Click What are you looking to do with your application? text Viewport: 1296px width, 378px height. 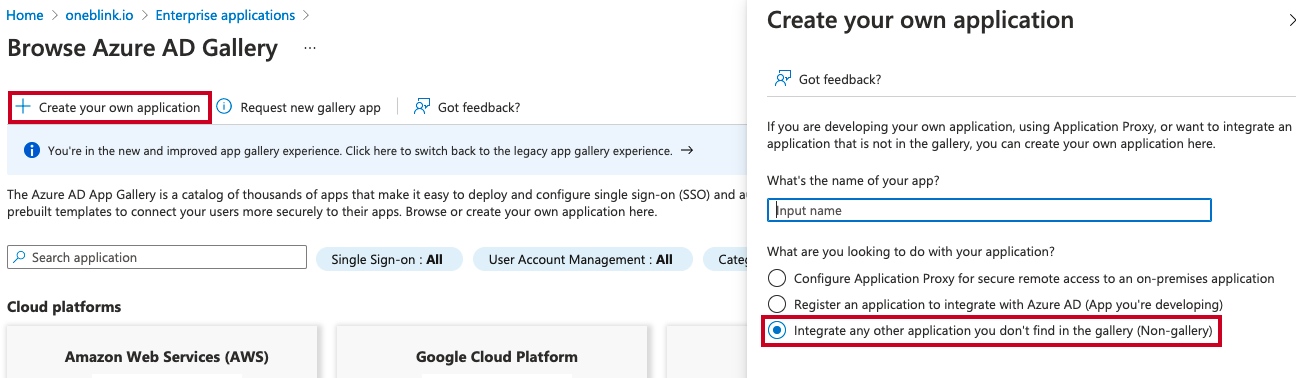click(911, 251)
